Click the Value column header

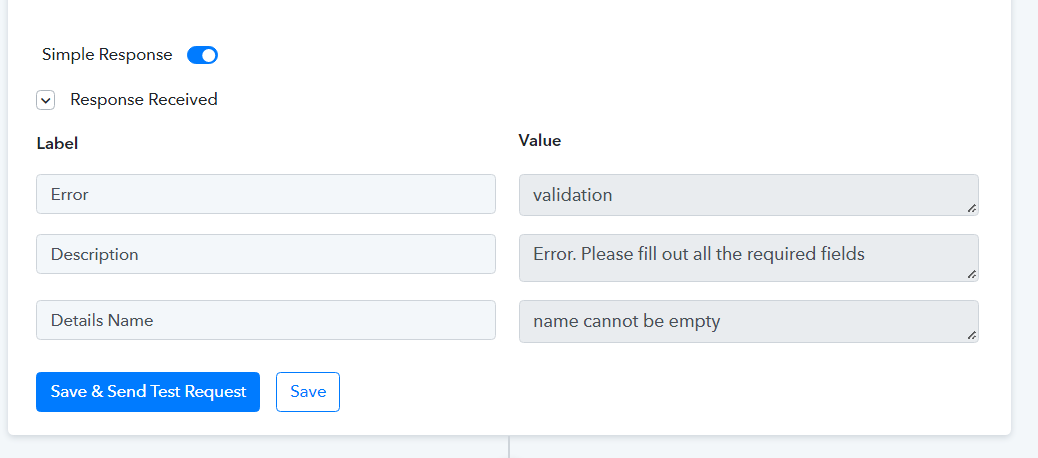(540, 140)
